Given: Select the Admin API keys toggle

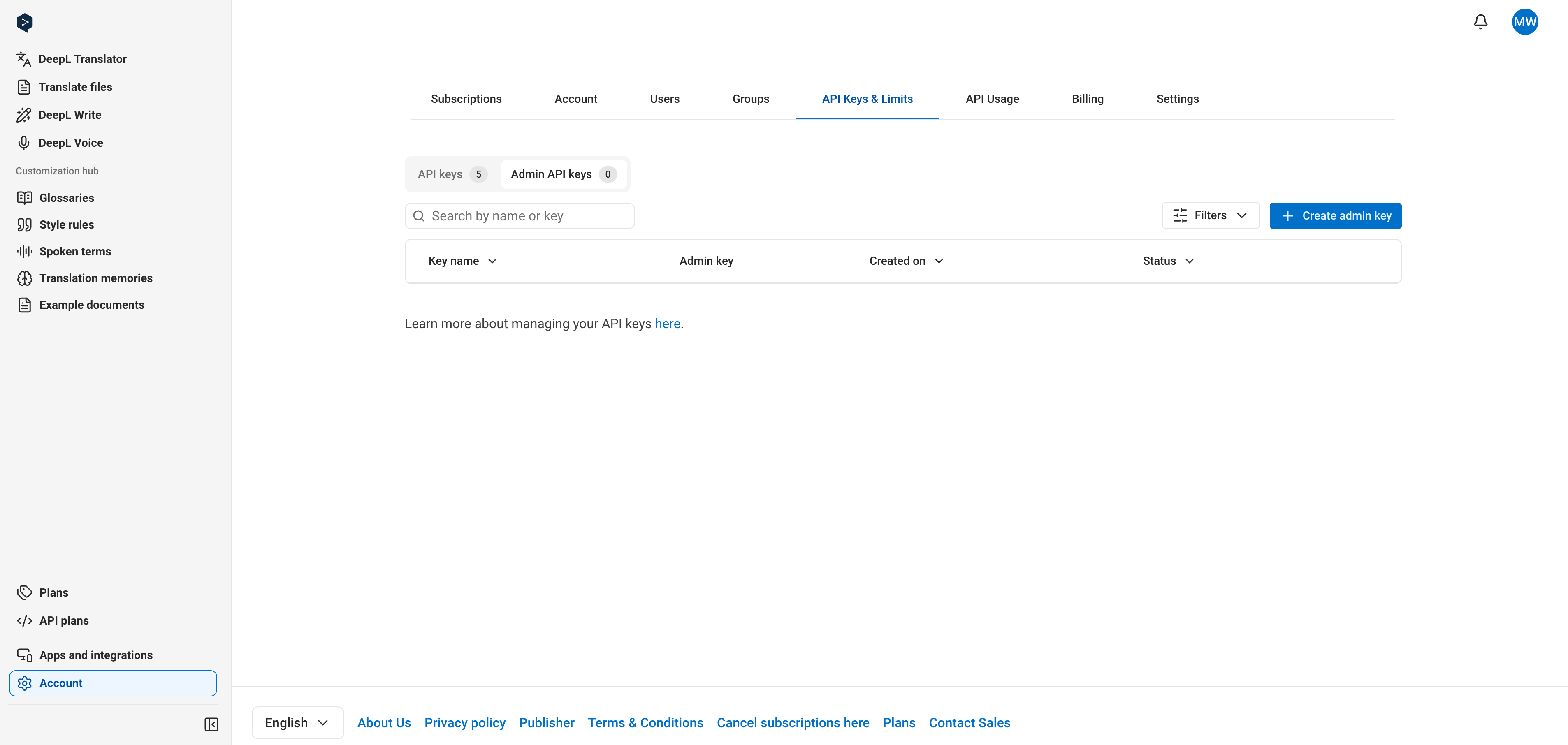Looking at the screenshot, I should click(564, 174).
